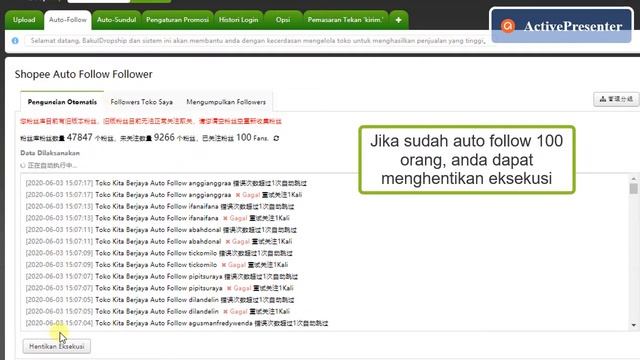Image resolution: width=640 pixels, height=360 pixels.
Task: Open the Opsi tab
Action: [x=283, y=20]
